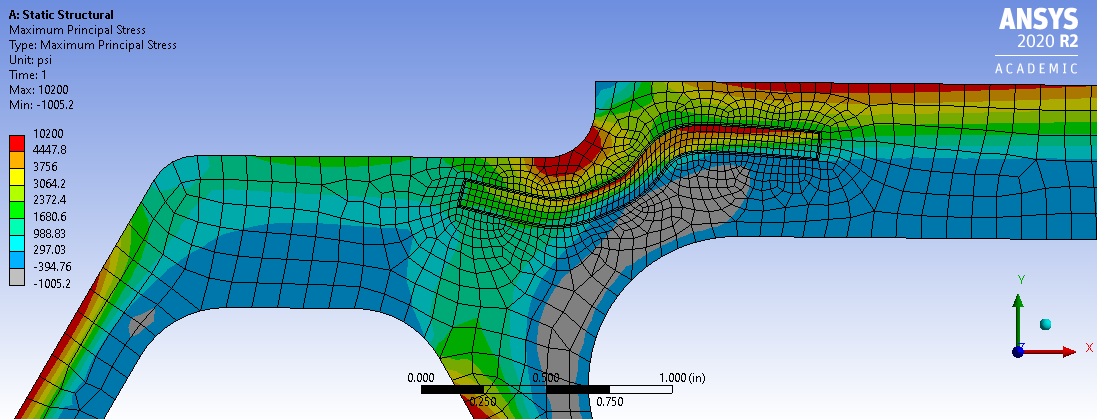Click the scale ruler label 0.000

coord(421,378)
